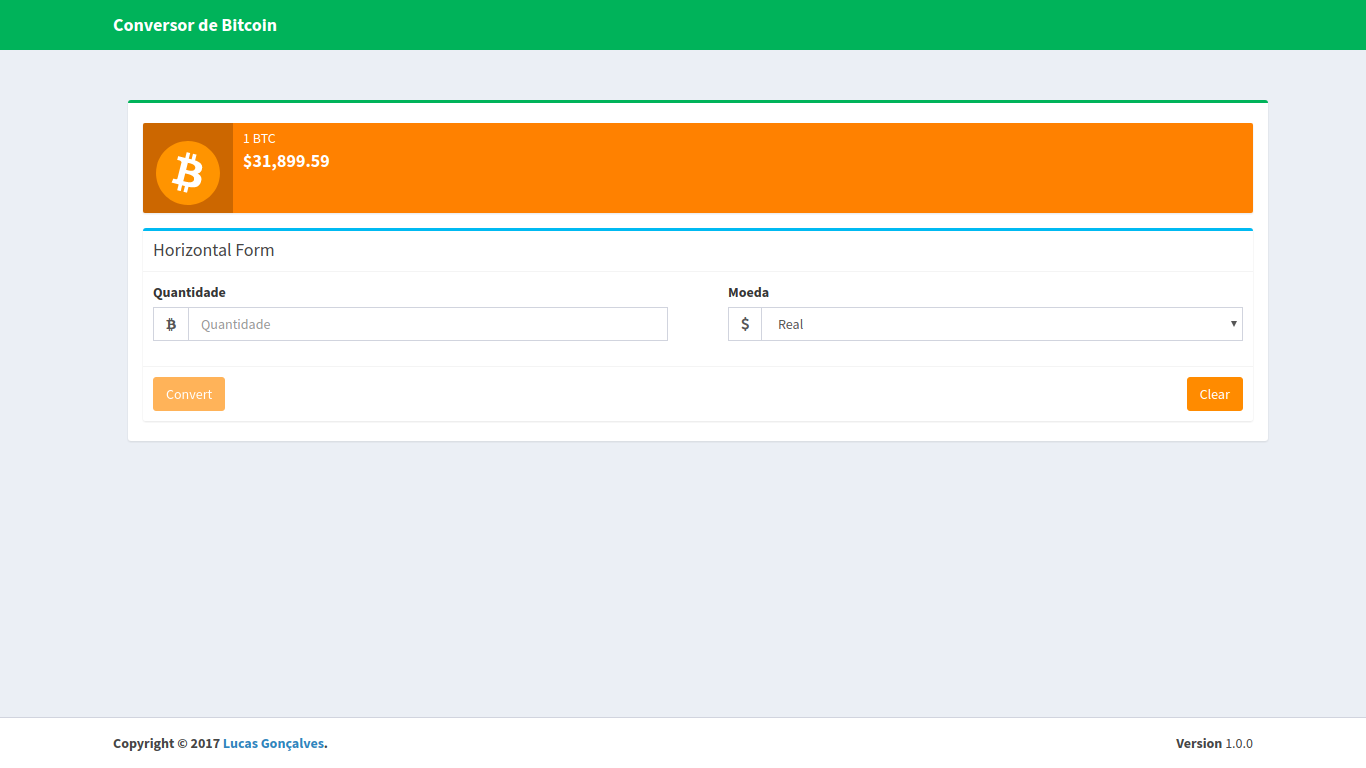Focus the Quantidade input field

[428, 324]
